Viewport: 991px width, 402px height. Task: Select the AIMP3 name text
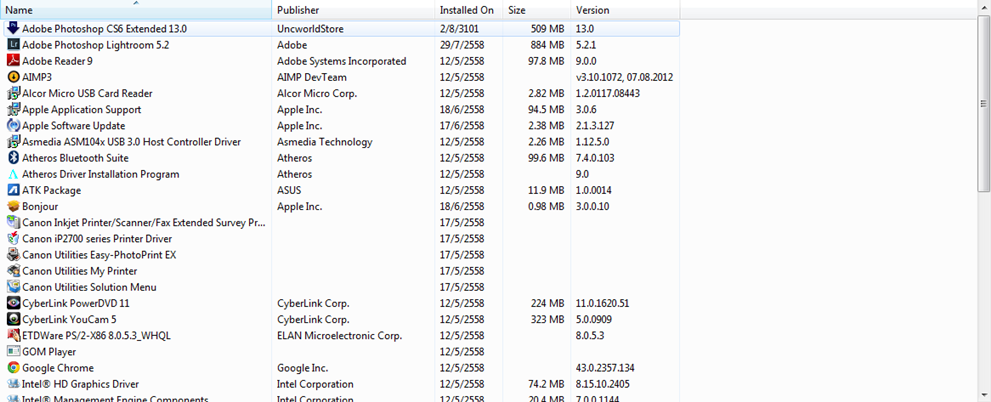coord(37,77)
